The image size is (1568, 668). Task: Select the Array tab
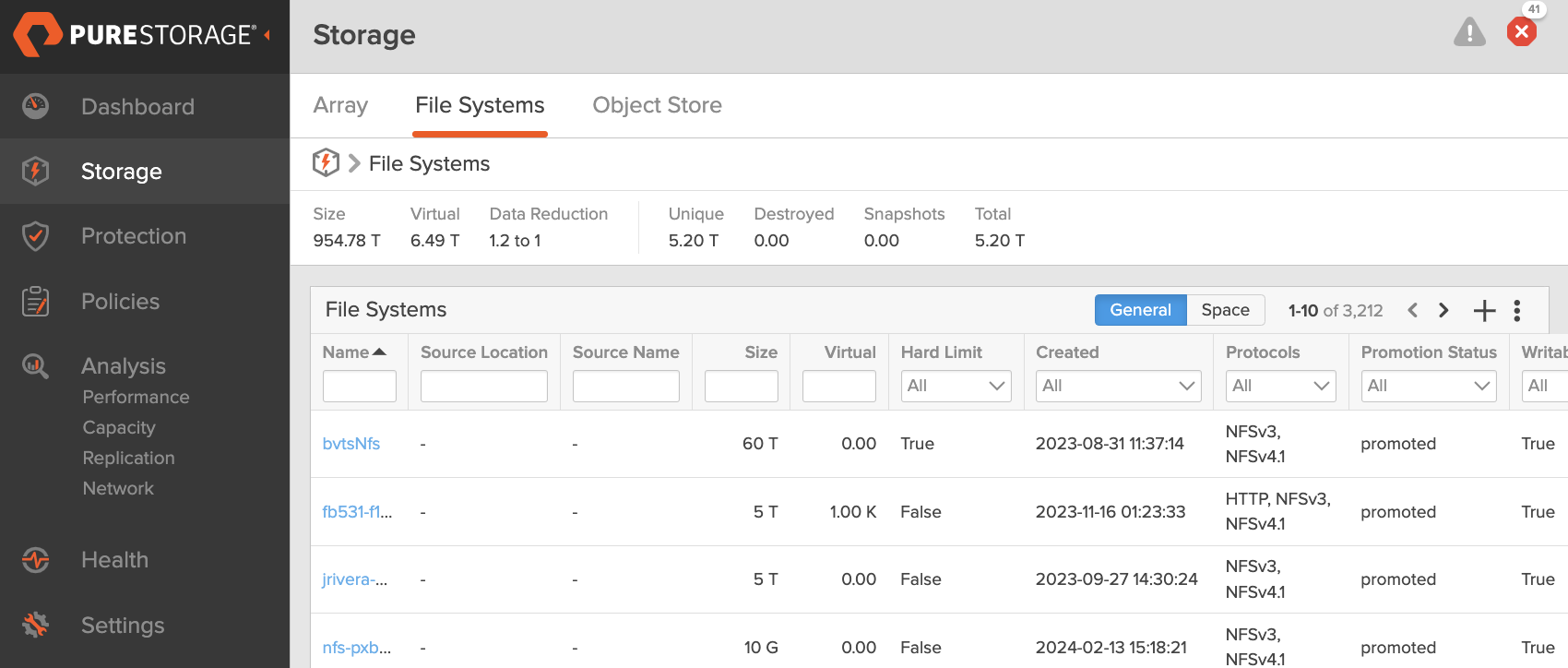[340, 105]
